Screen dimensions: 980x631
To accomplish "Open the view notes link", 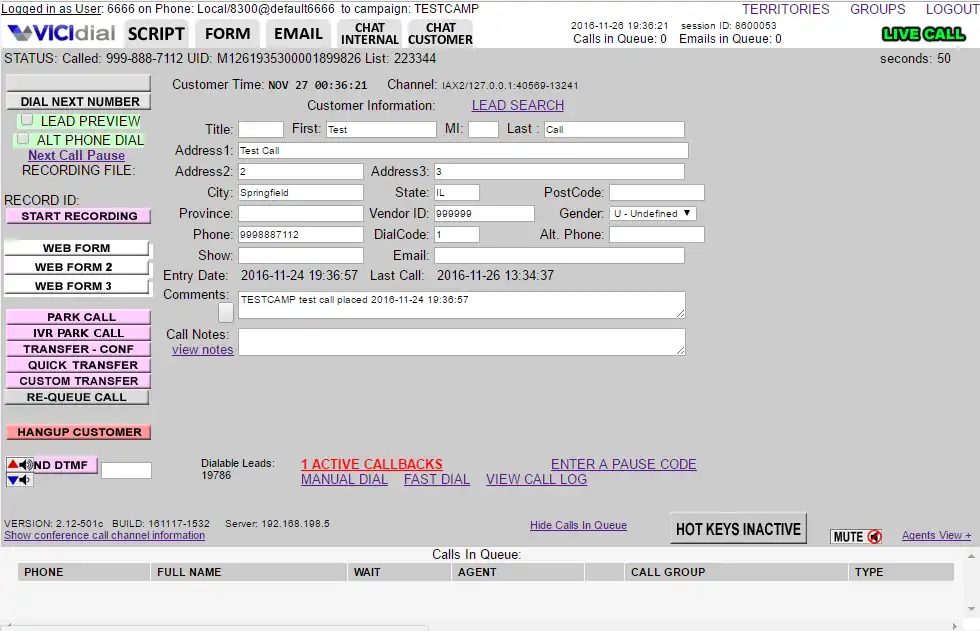I will (x=202, y=350).
